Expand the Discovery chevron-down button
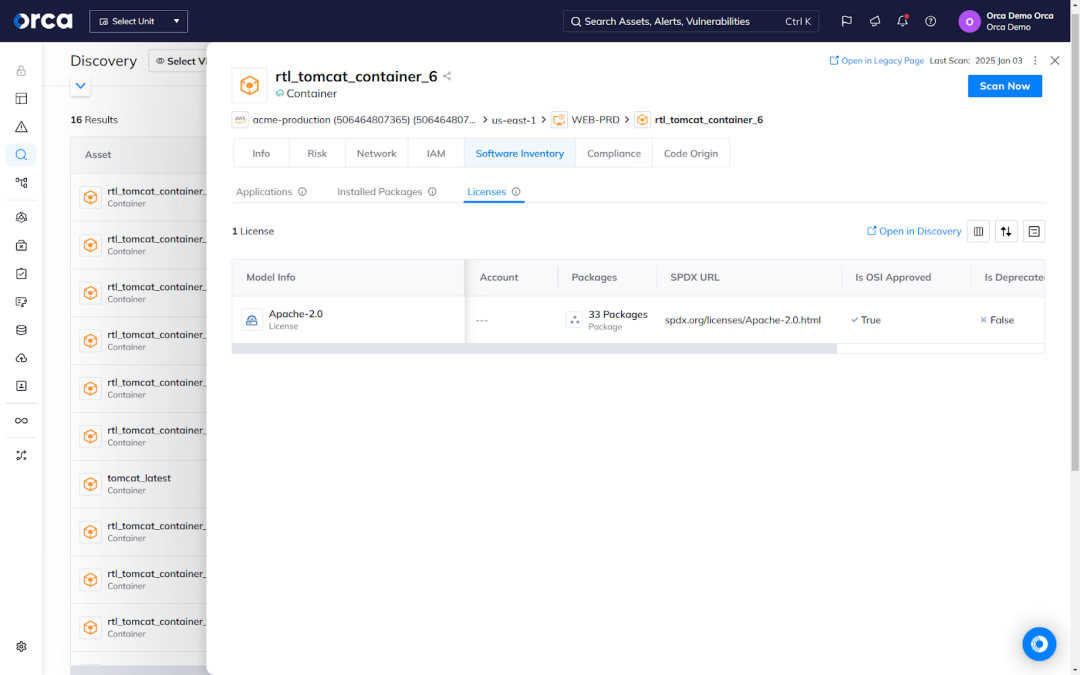Screen dimensions: 1080x675 pyautogui.click(x=81, y=86)
